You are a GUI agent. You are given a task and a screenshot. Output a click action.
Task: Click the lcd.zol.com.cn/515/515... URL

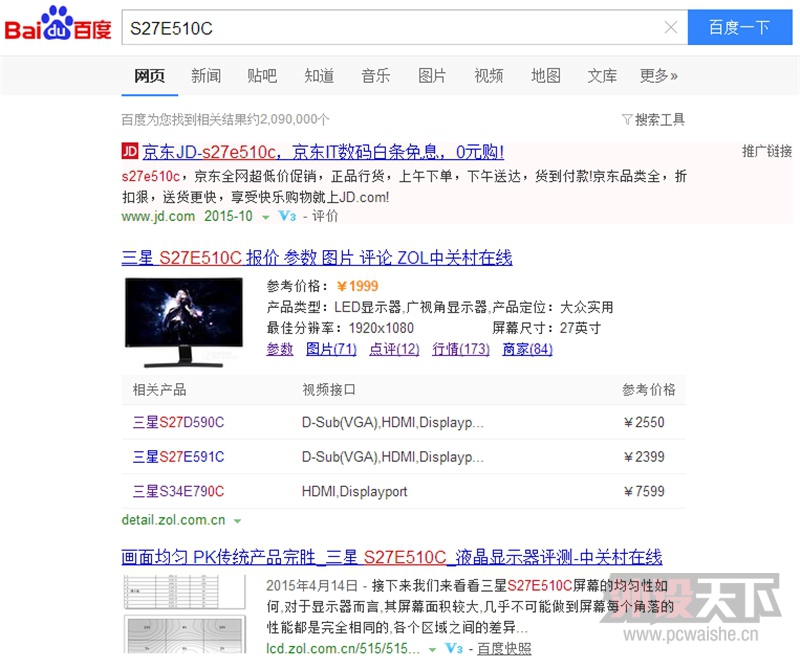343,649
